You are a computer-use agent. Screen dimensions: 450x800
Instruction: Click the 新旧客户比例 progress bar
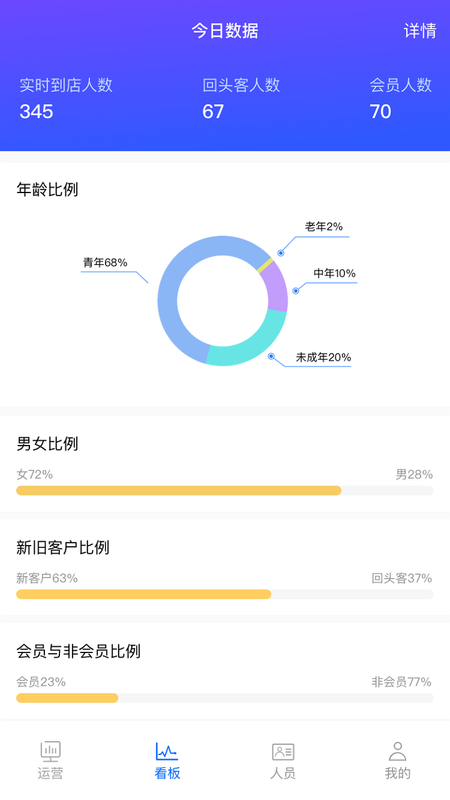[x=225, y=594]
